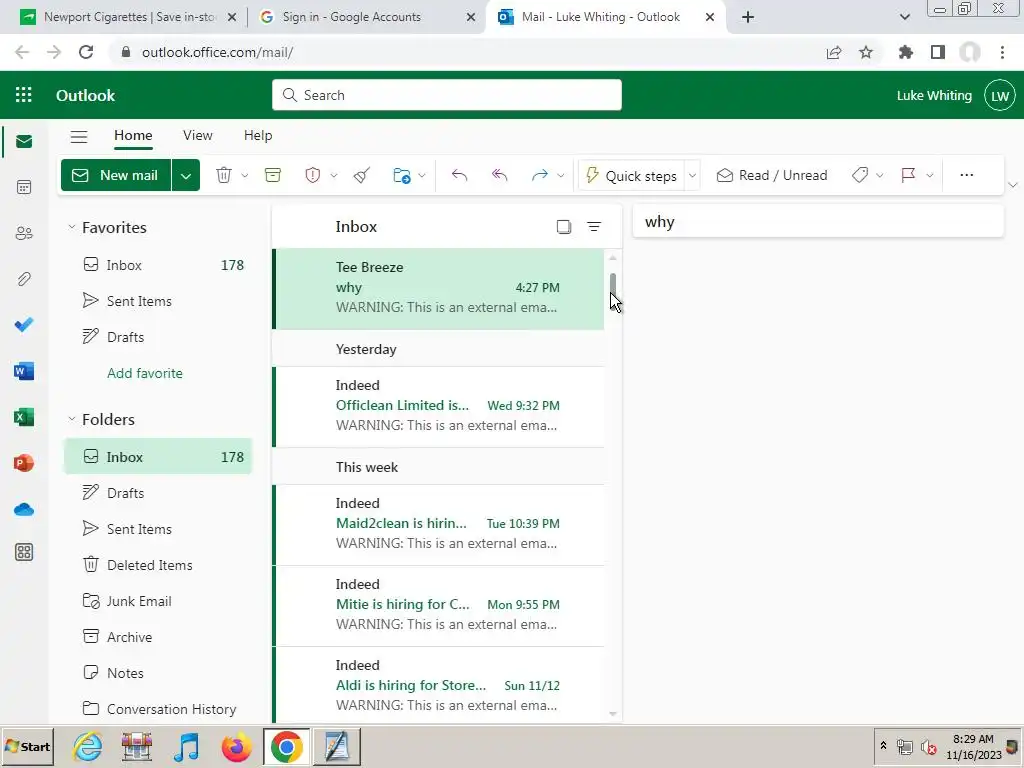Screen dimensions: 1024x768
Task: Toggle select mode in the message list
Action: 564,227
